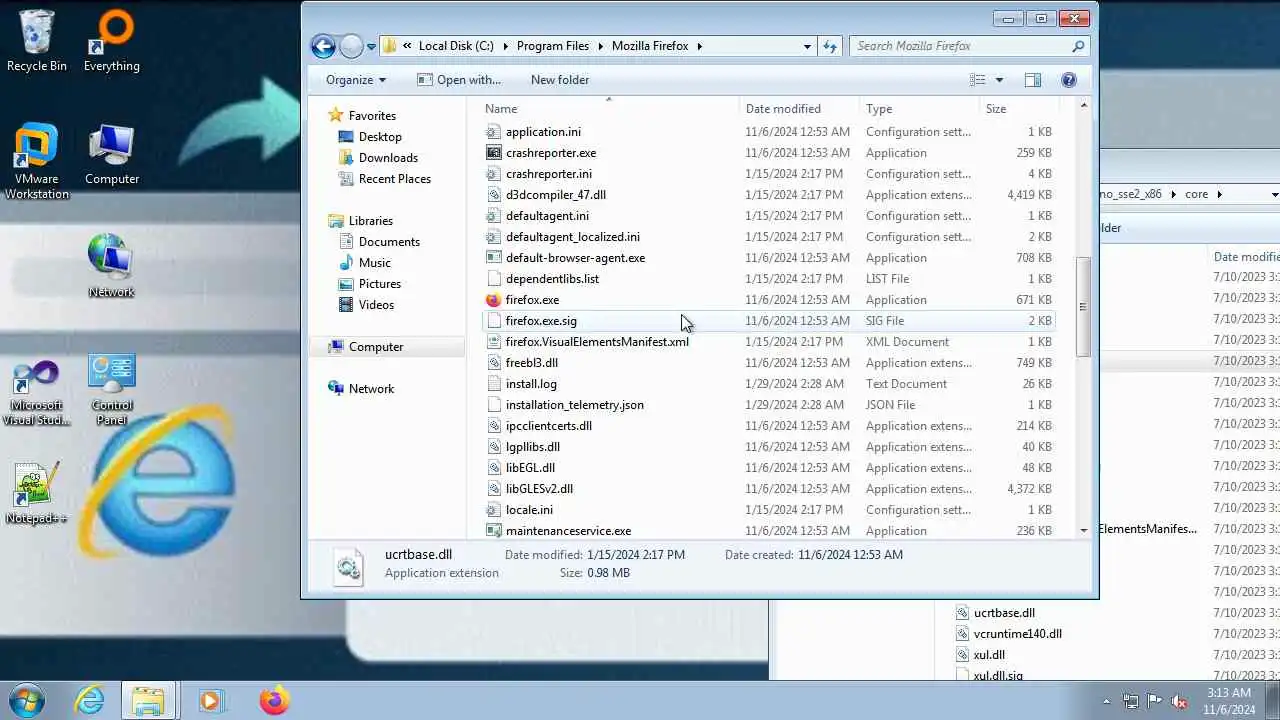Image resolution: width=1280 pixels, height=720 pixels.
Task: Select vcruntime140.dll in background window
Action: pos(1017,634)
